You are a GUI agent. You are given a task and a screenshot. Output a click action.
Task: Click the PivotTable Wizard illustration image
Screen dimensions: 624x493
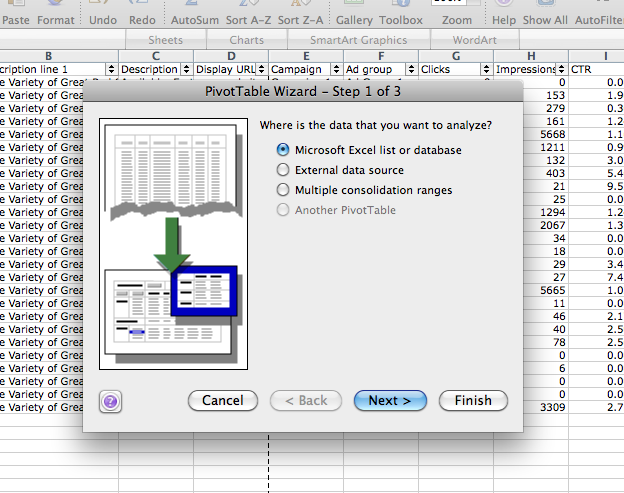[x=174, y=244]
